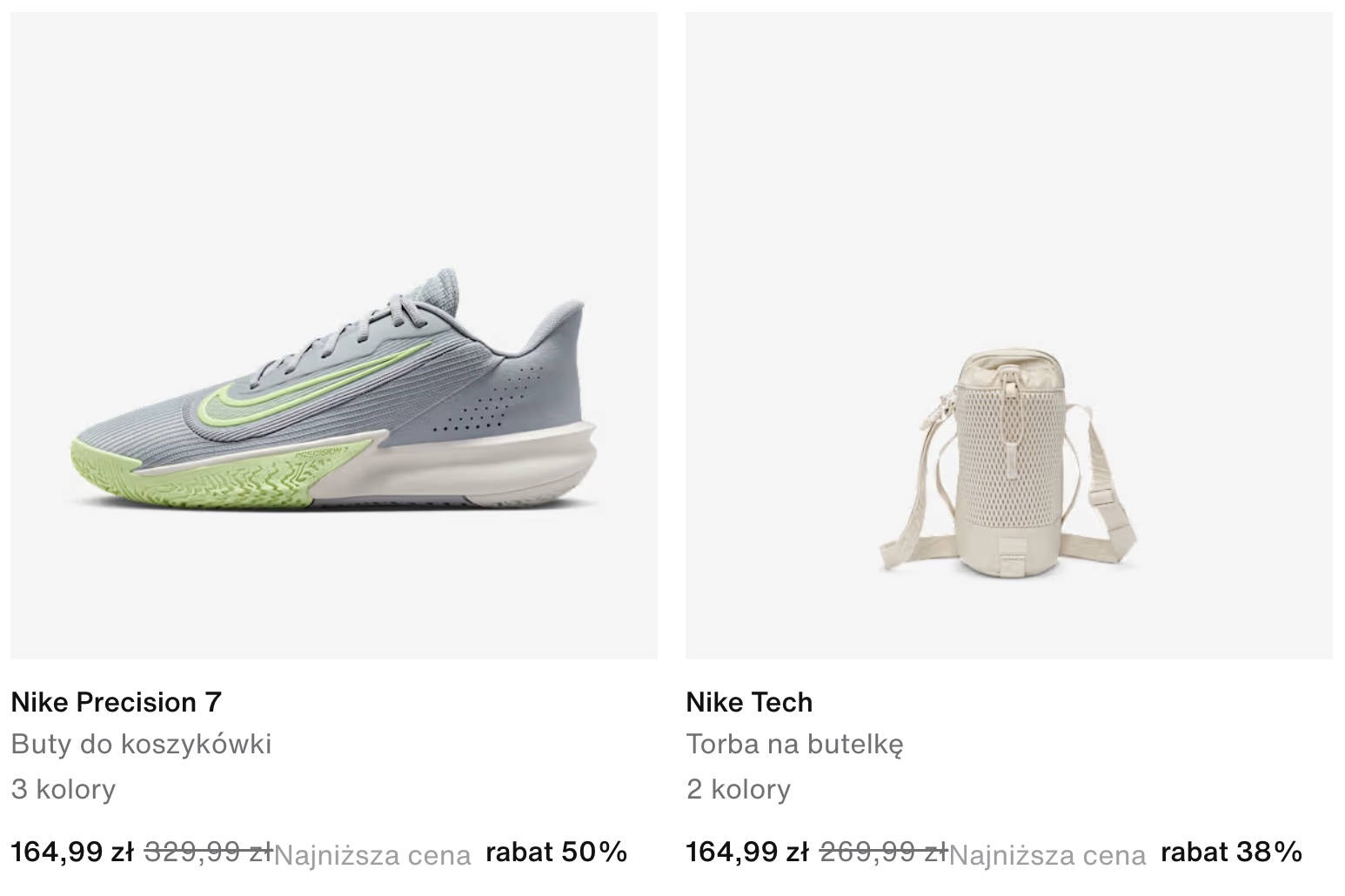This screenshot has width=1345, height=896.
Task: Click the 2 kolory label
Action: coord(739,789)
